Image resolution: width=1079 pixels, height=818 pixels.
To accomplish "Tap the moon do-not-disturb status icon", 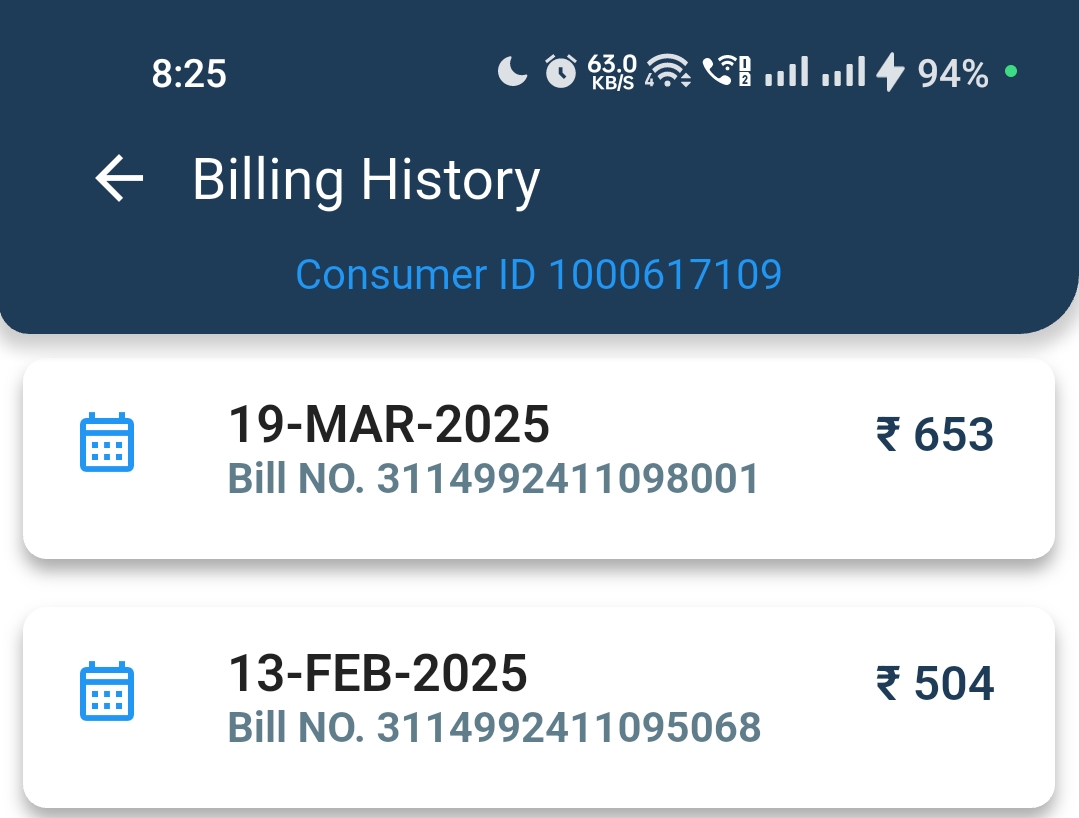I will tap(512, 72).
